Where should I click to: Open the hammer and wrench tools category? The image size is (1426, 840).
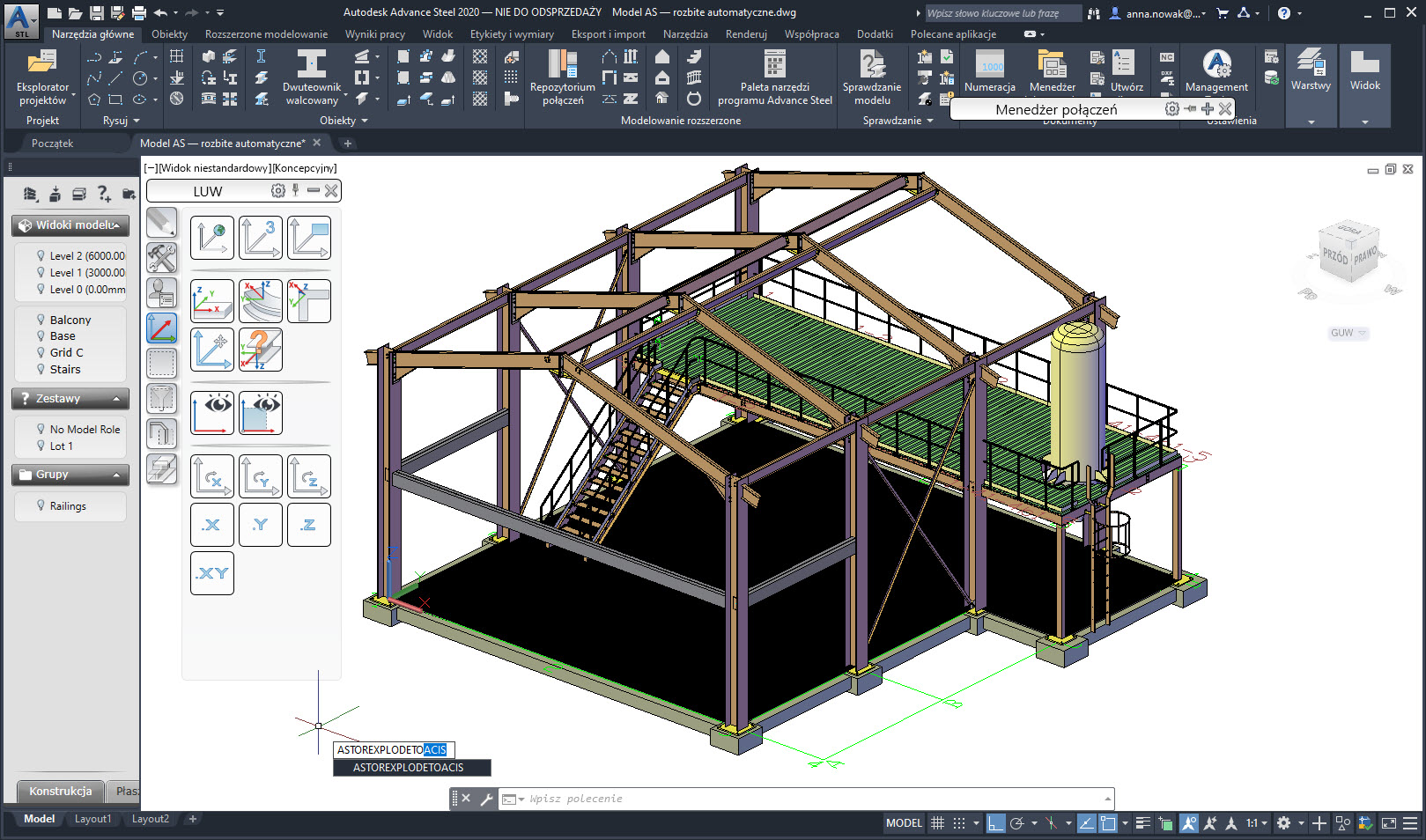click(x=161, y=258)
